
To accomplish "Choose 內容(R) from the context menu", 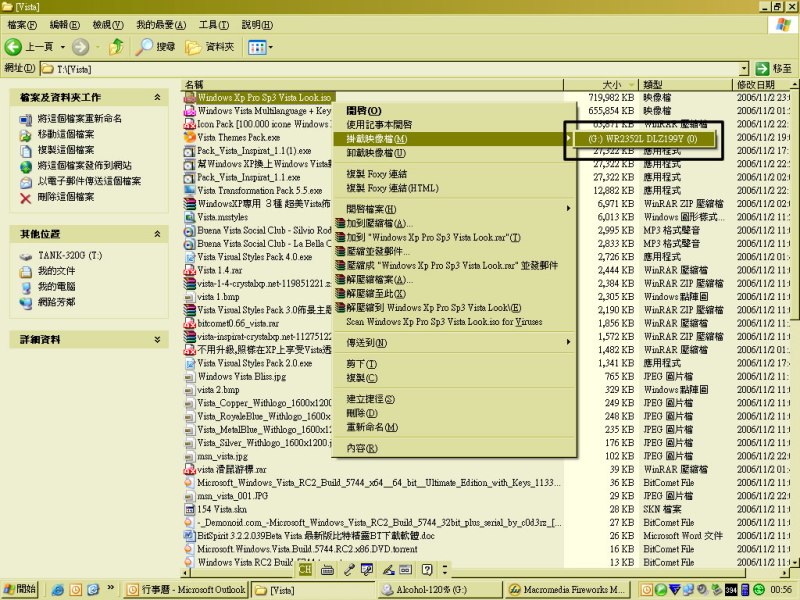I will pyautogui.click(x=455, y=448).
